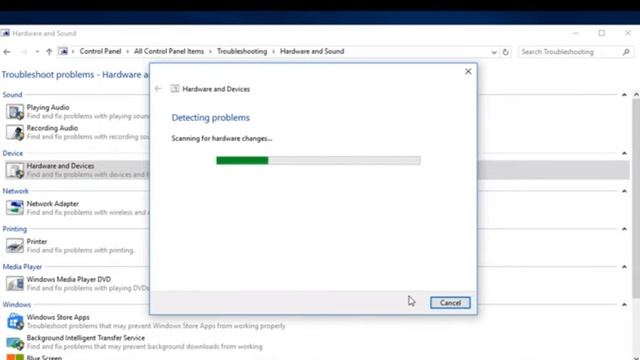
Task: Open recent locations dropdown arrow
Action: click(37, 52)
